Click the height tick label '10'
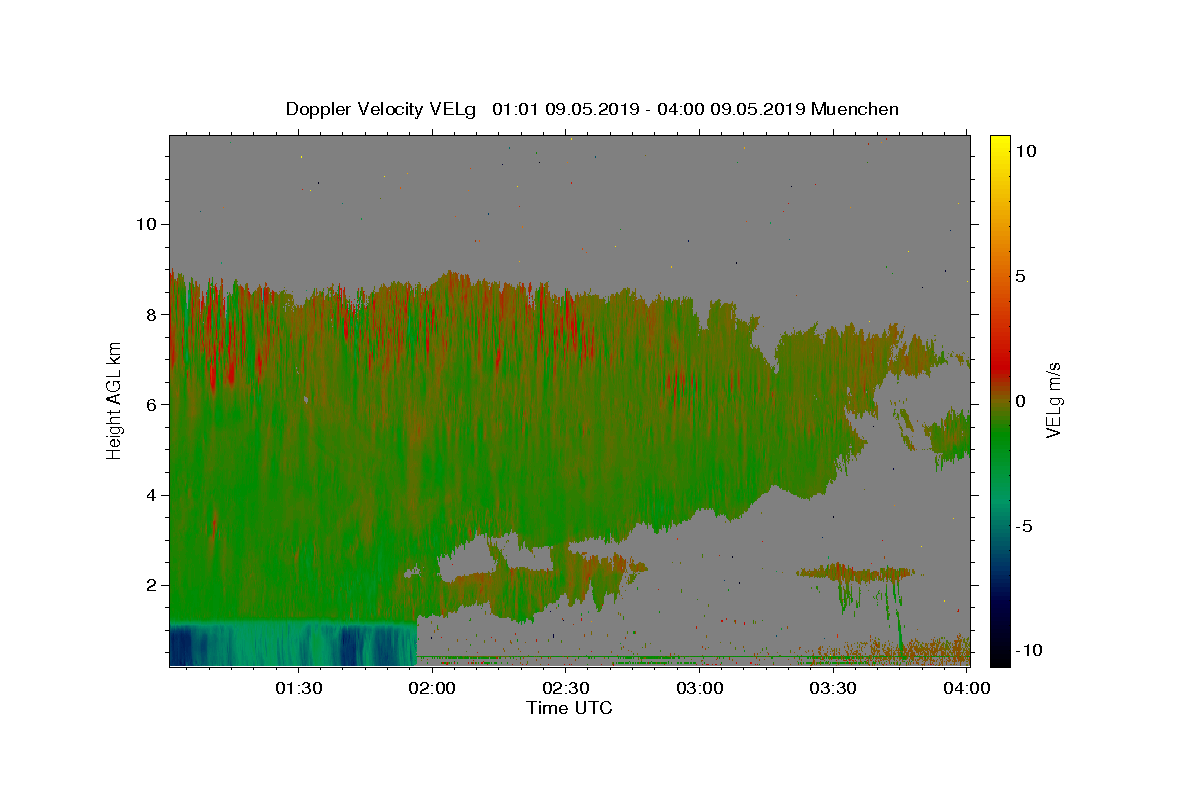Image resolution: width=1200 pixels, height=800 pixels. coord(146,224)
